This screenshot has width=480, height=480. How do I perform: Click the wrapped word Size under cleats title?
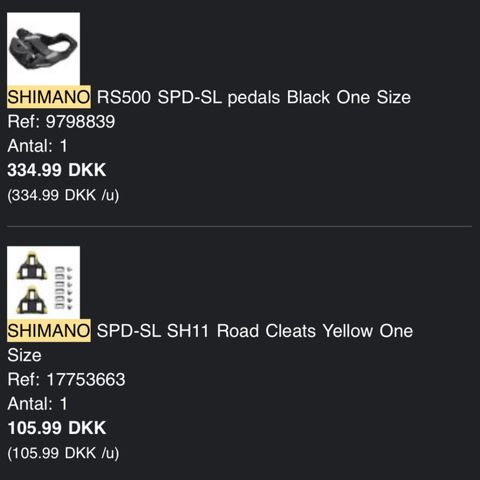tap(24, 355)
